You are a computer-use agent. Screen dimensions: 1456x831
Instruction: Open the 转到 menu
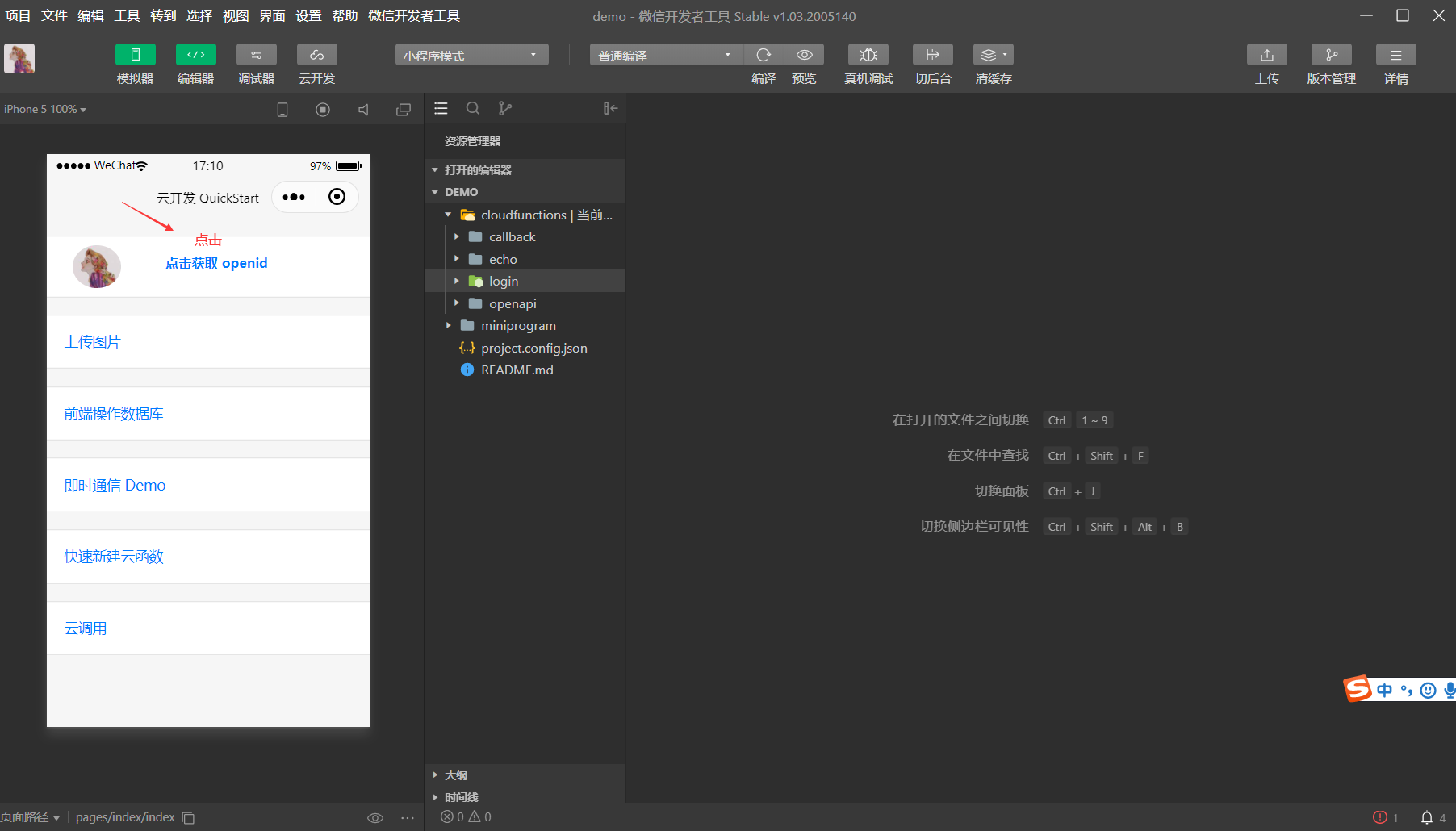coord(163,16)
